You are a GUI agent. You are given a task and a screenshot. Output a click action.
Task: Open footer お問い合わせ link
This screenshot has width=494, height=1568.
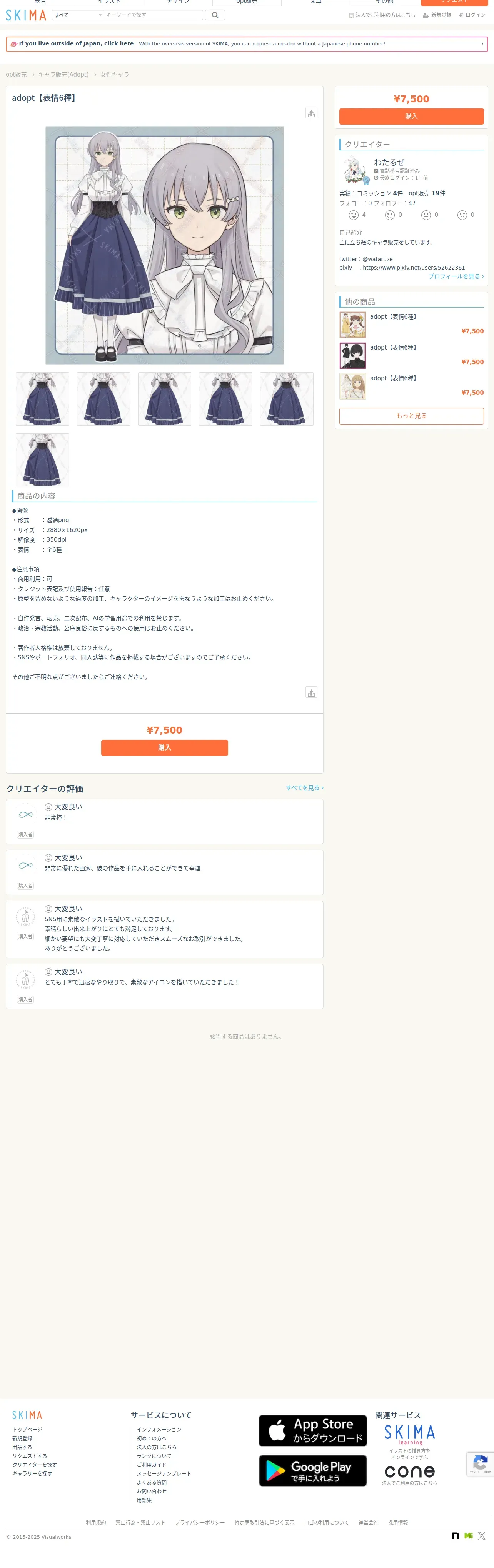[152, 1491]
